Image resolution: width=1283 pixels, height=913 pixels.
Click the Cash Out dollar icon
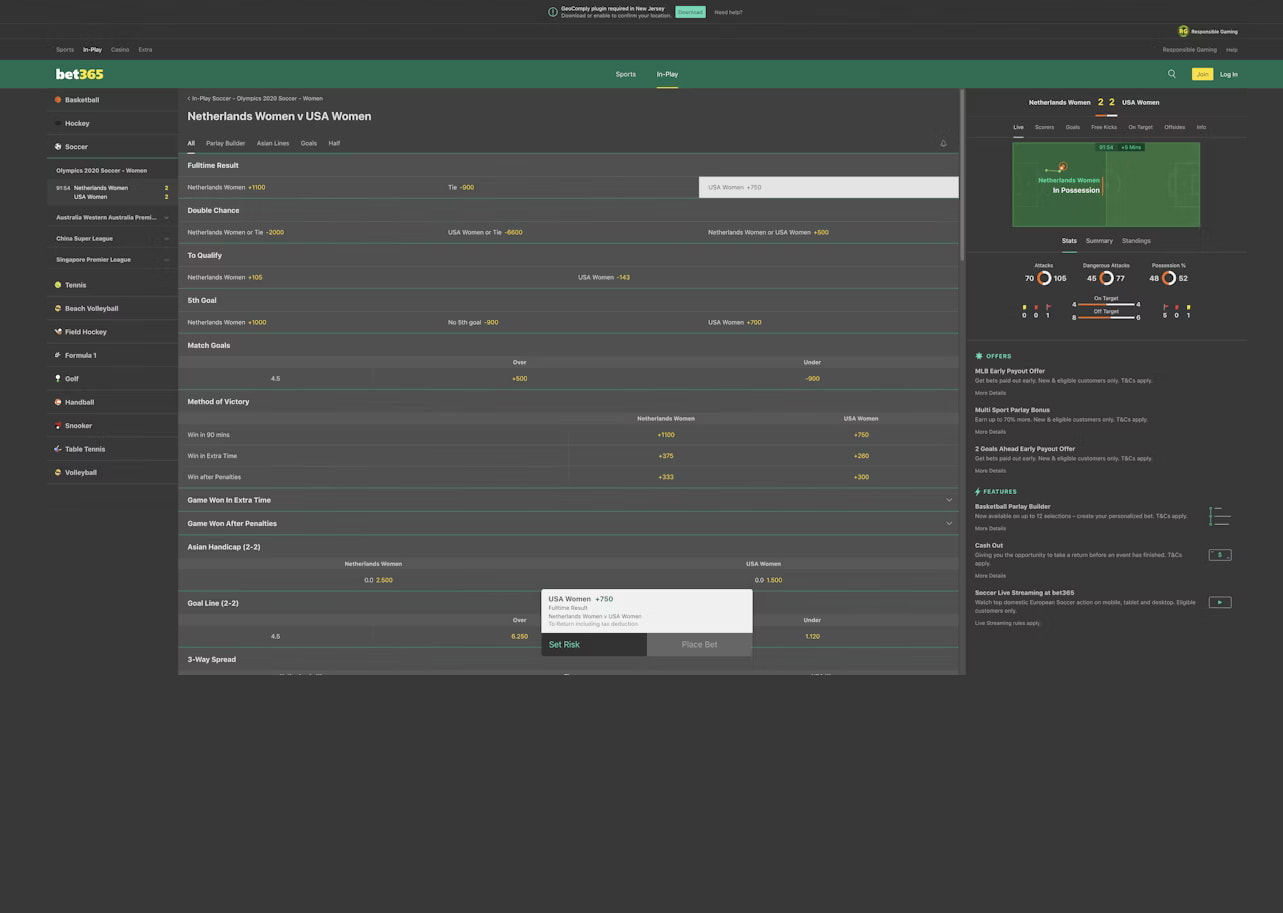[x=1220, y=555]
